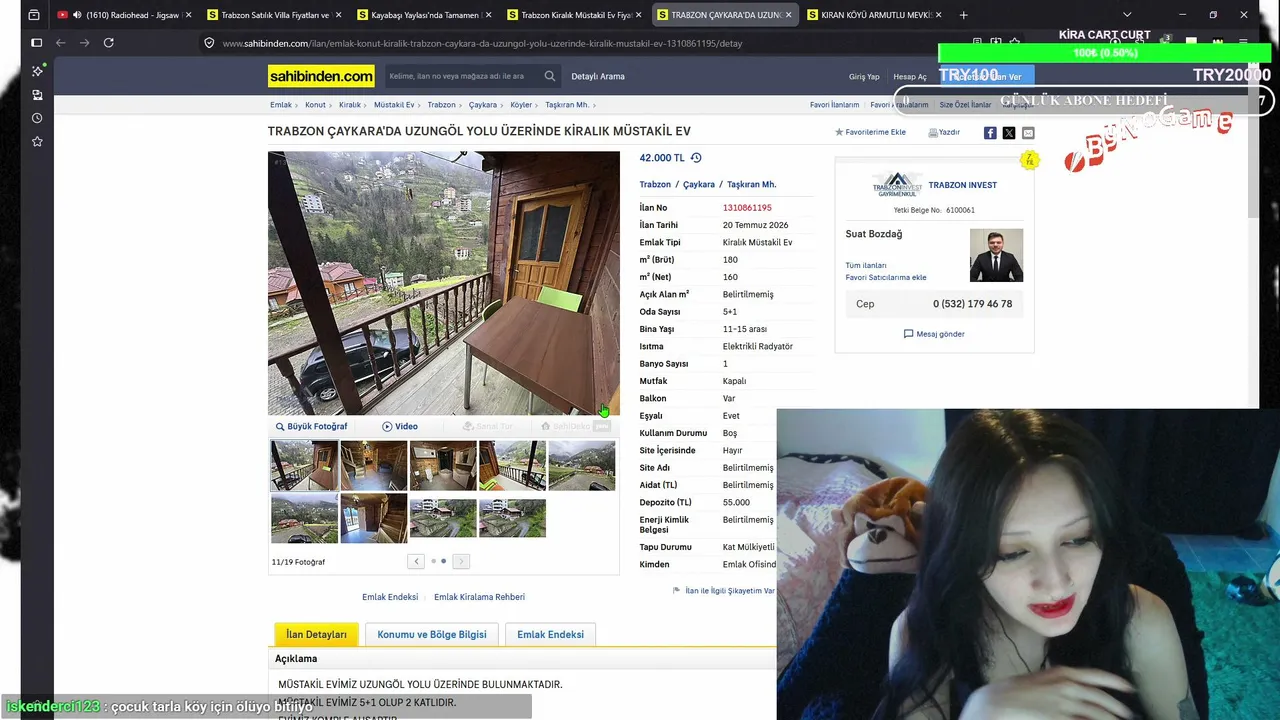1280x720 pixels.
Task: Report listing via İlan ile İlgili Şikayetim Var
Action: [x=725, y=591]
